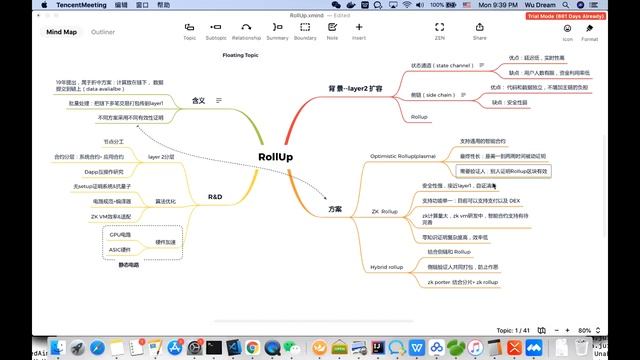Open Google Chrome from the Dock
Image resolution: width=640 pixels, height=360 pixels.
pyautogui.click(x=253, y=348)
